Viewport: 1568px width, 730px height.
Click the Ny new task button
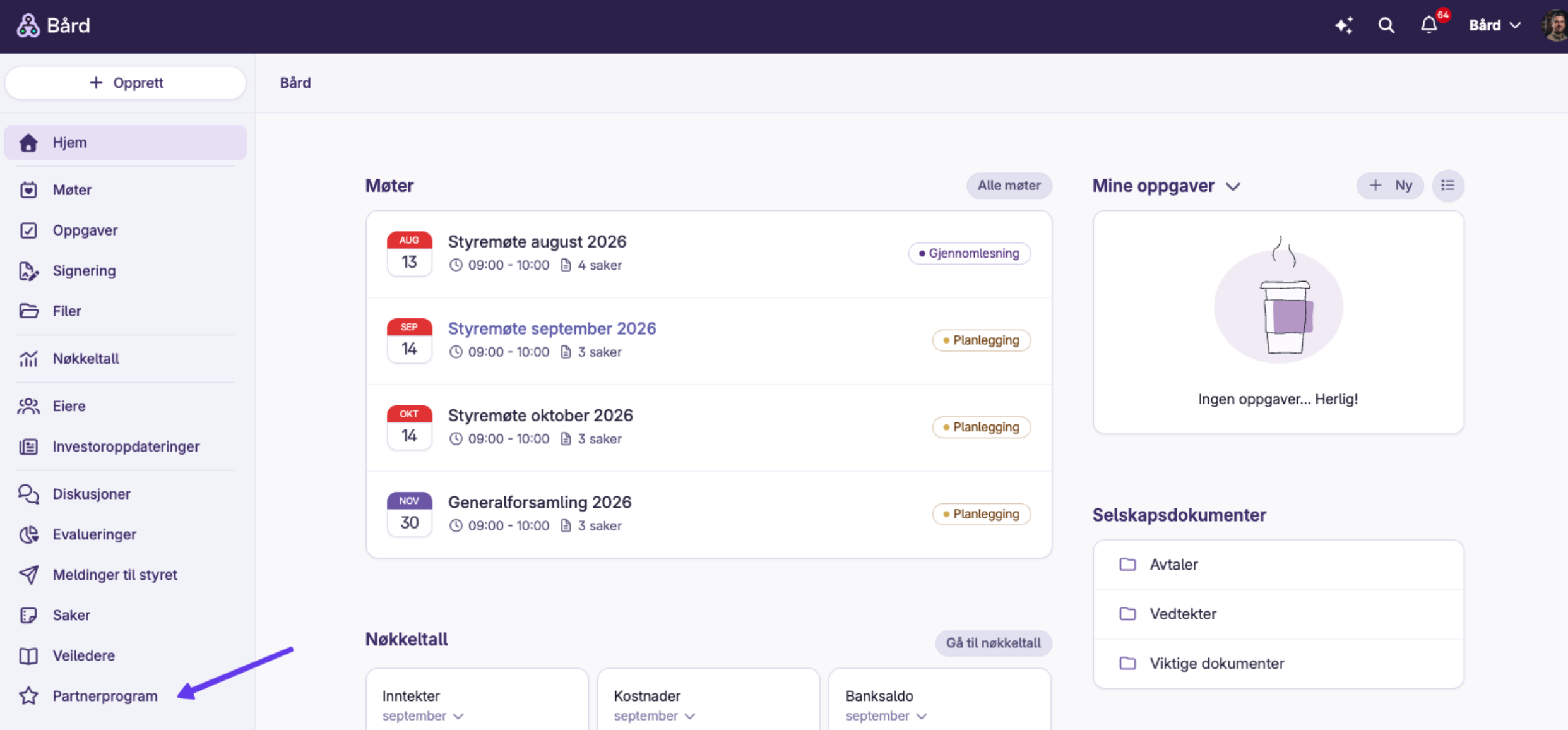point(1390,186)
